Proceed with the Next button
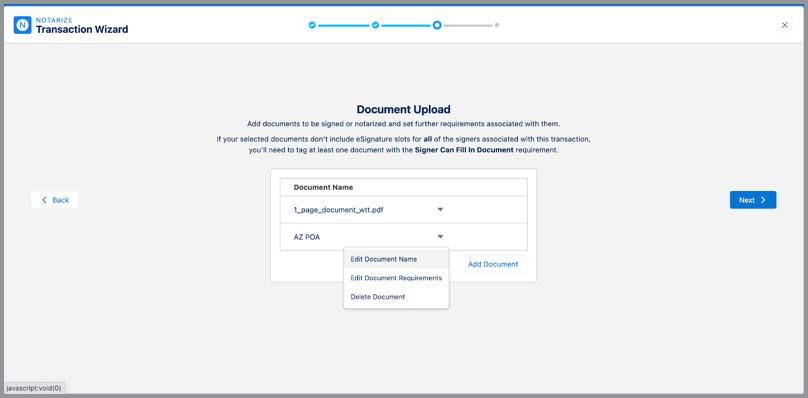Viewport: 808px width, 398px height. [753, 200]
